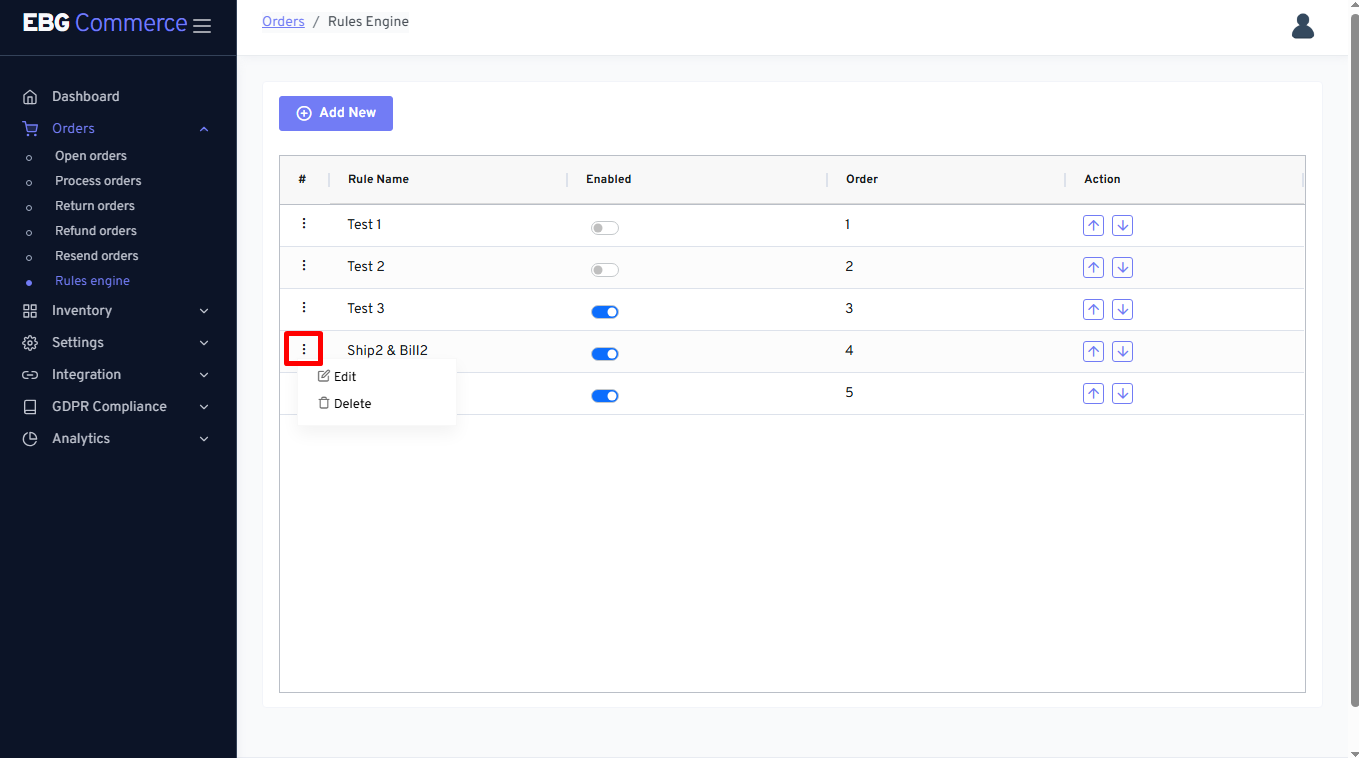Go to Return orders in sidebar
This screenshot has height=758, width=1359.
click(x=95, y=206)
